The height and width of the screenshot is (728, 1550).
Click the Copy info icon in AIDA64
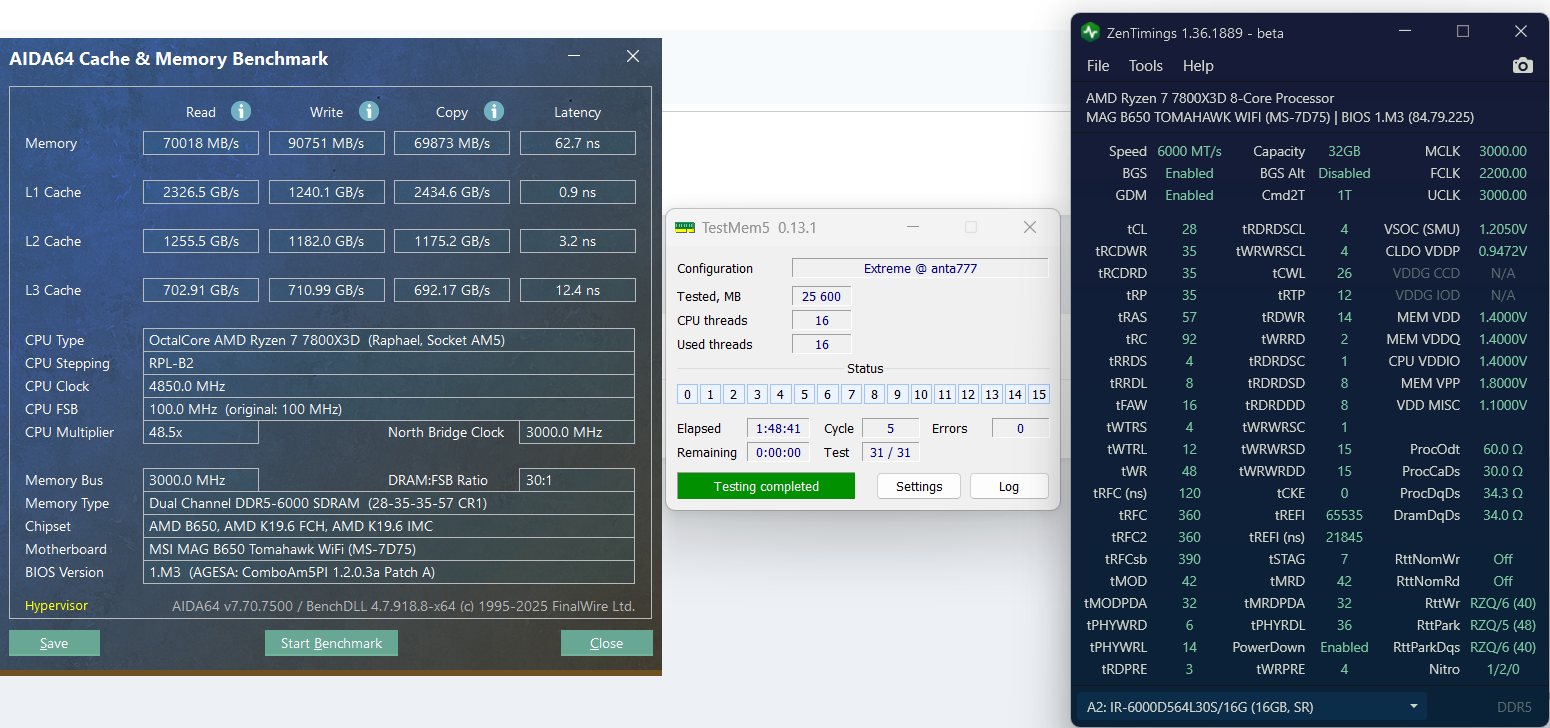[x=493, y=111]
